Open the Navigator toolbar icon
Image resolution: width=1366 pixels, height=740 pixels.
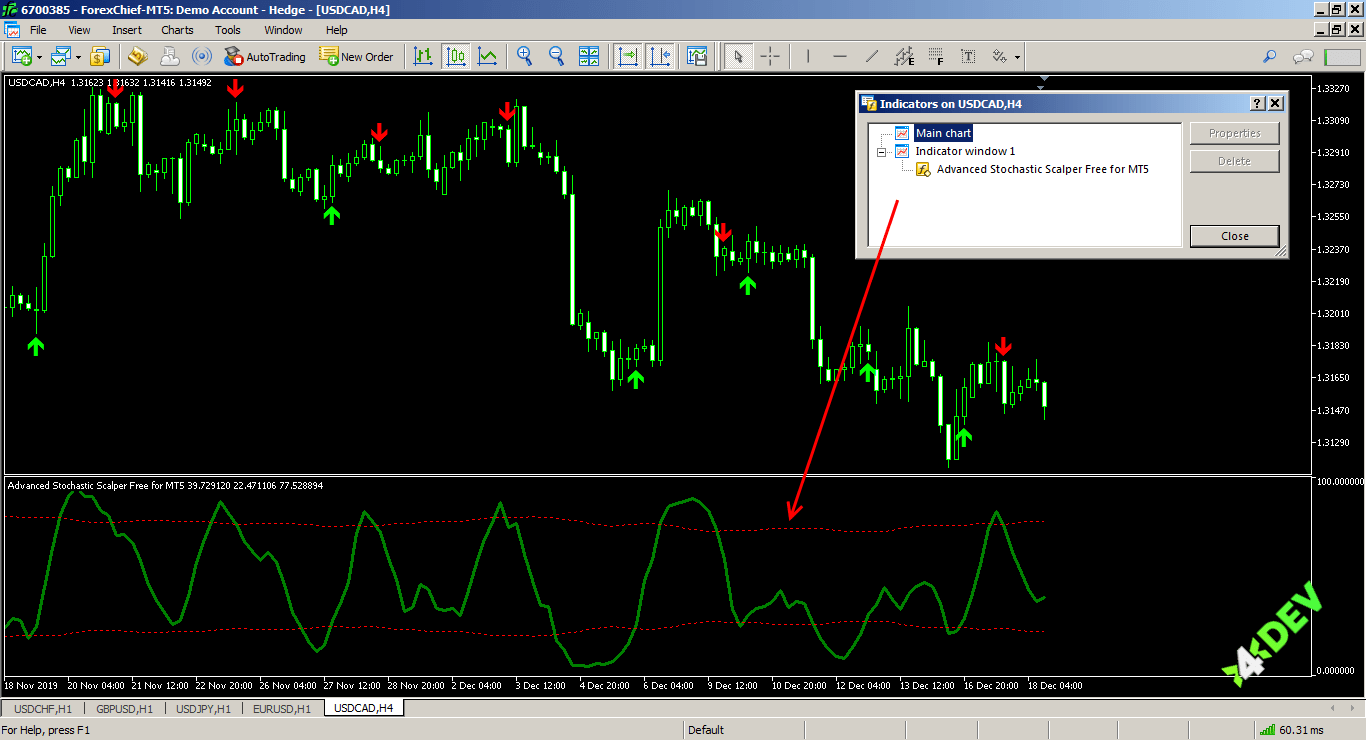pyautogui.click(x=138, y=56)
